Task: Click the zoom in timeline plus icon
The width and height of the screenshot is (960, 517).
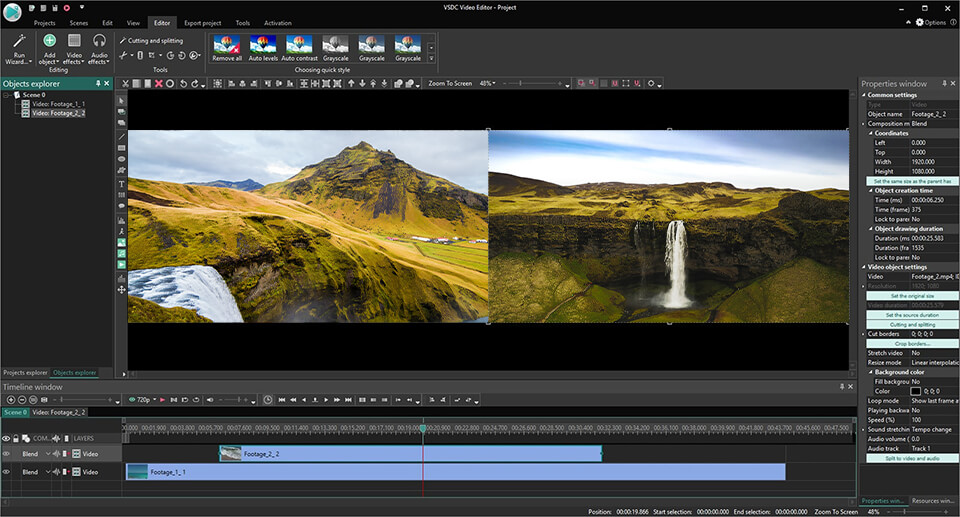Action: (x=10, y=400)
